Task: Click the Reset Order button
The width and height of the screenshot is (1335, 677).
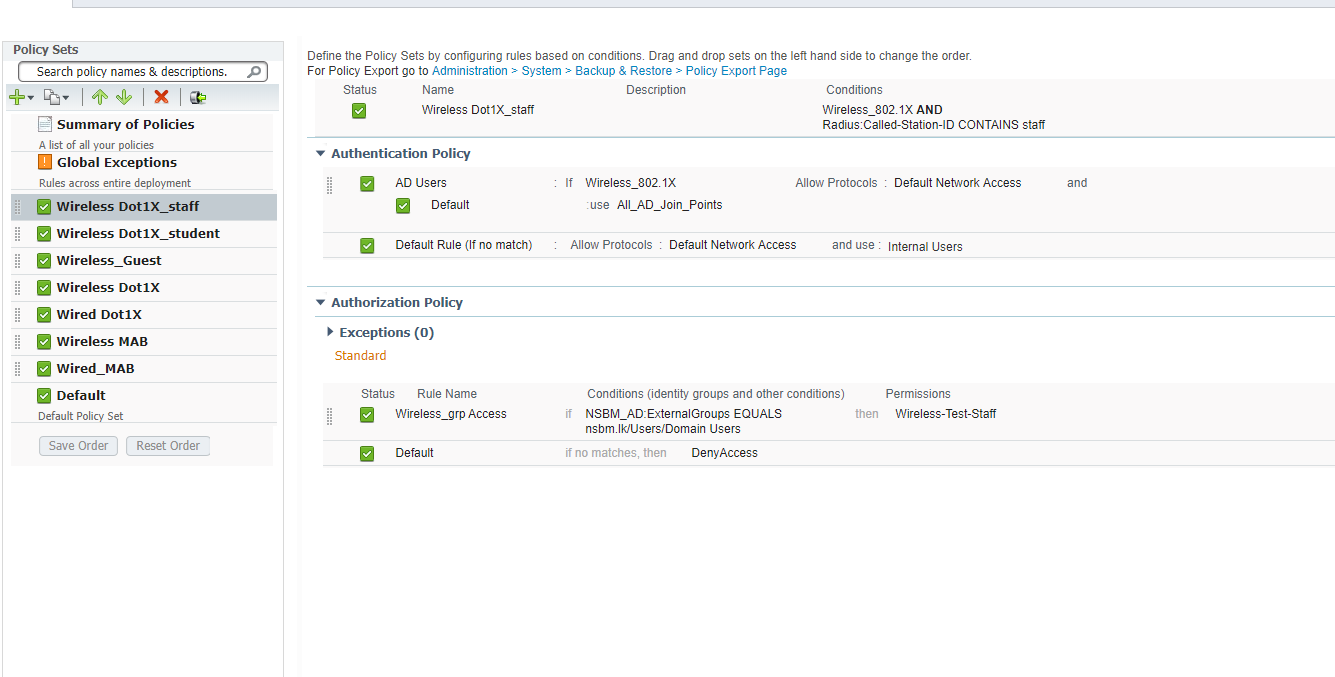Action: point(167,445)
